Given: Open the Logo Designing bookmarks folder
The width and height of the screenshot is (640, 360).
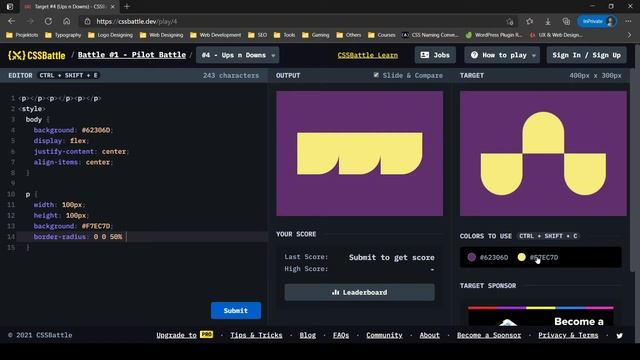Looking at the screenshot, I should pos(111,35).
